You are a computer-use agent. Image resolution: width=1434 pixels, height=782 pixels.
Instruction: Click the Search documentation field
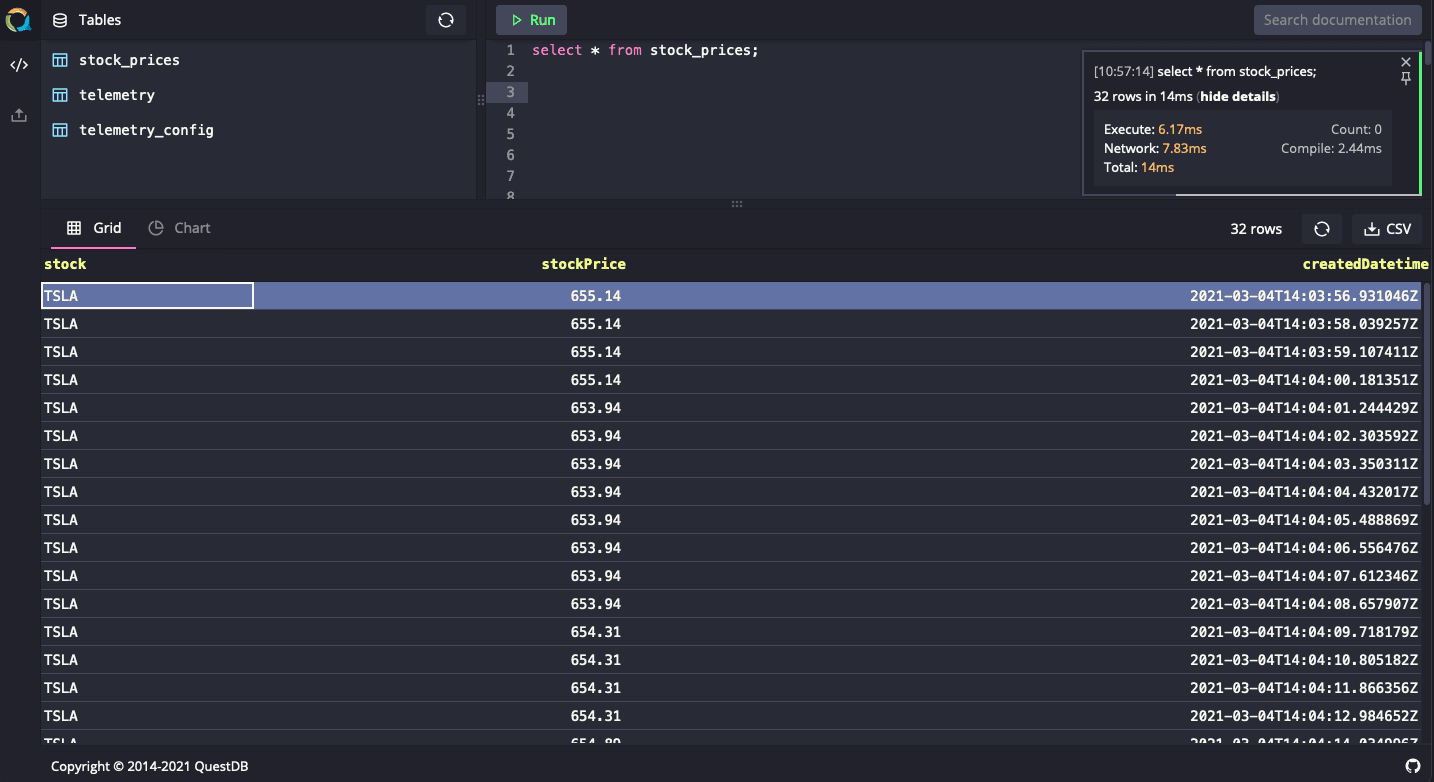point(1337,20)
